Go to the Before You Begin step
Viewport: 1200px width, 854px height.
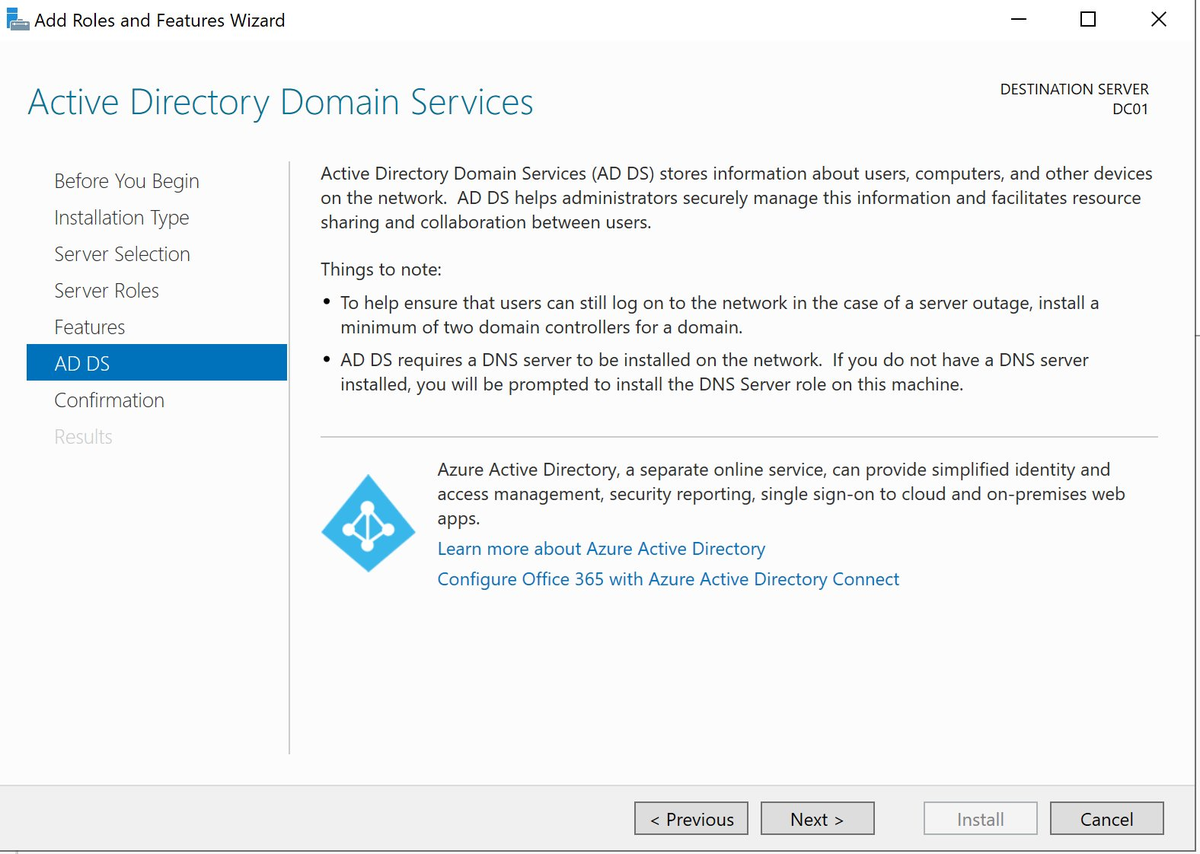point(126,181)
